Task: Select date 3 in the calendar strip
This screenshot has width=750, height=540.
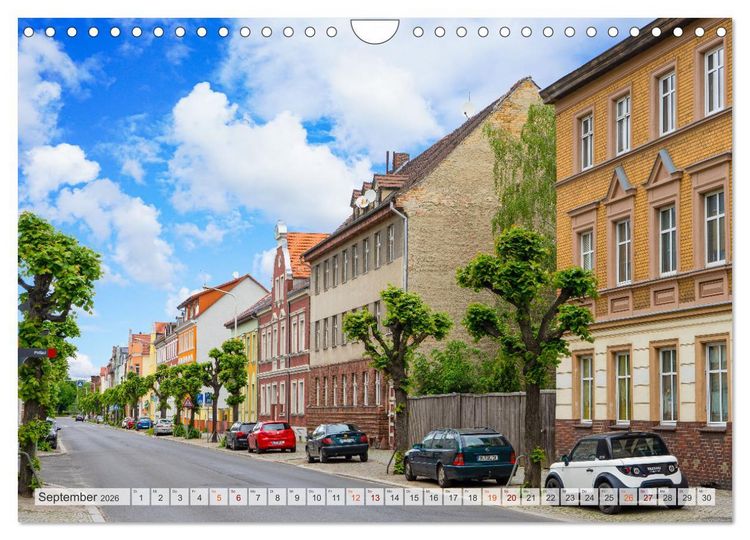Action: [180, 497]
